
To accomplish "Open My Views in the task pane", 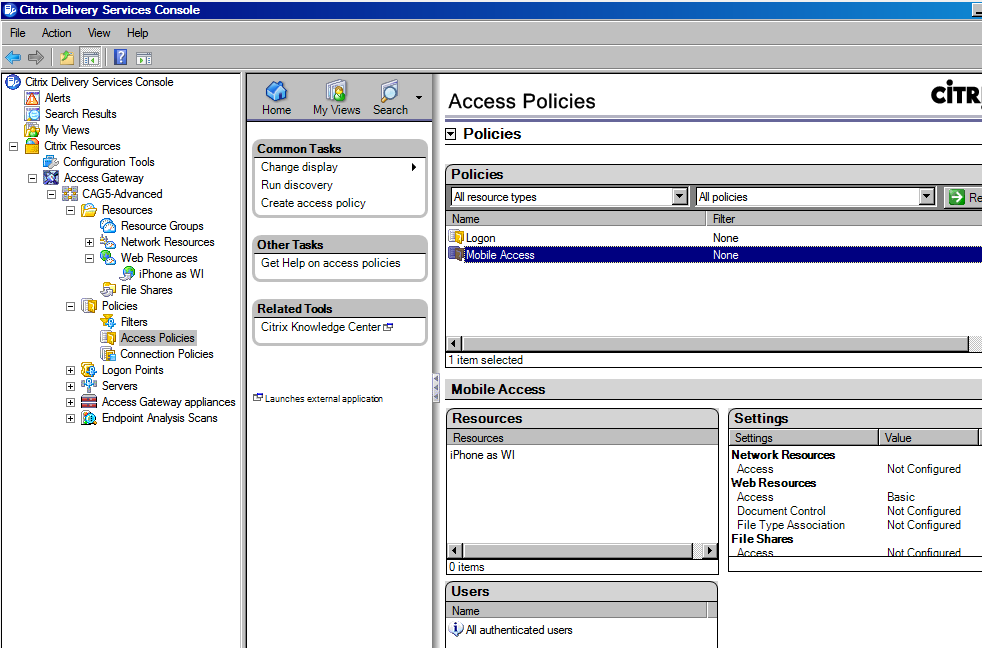I will pos(336,98).
